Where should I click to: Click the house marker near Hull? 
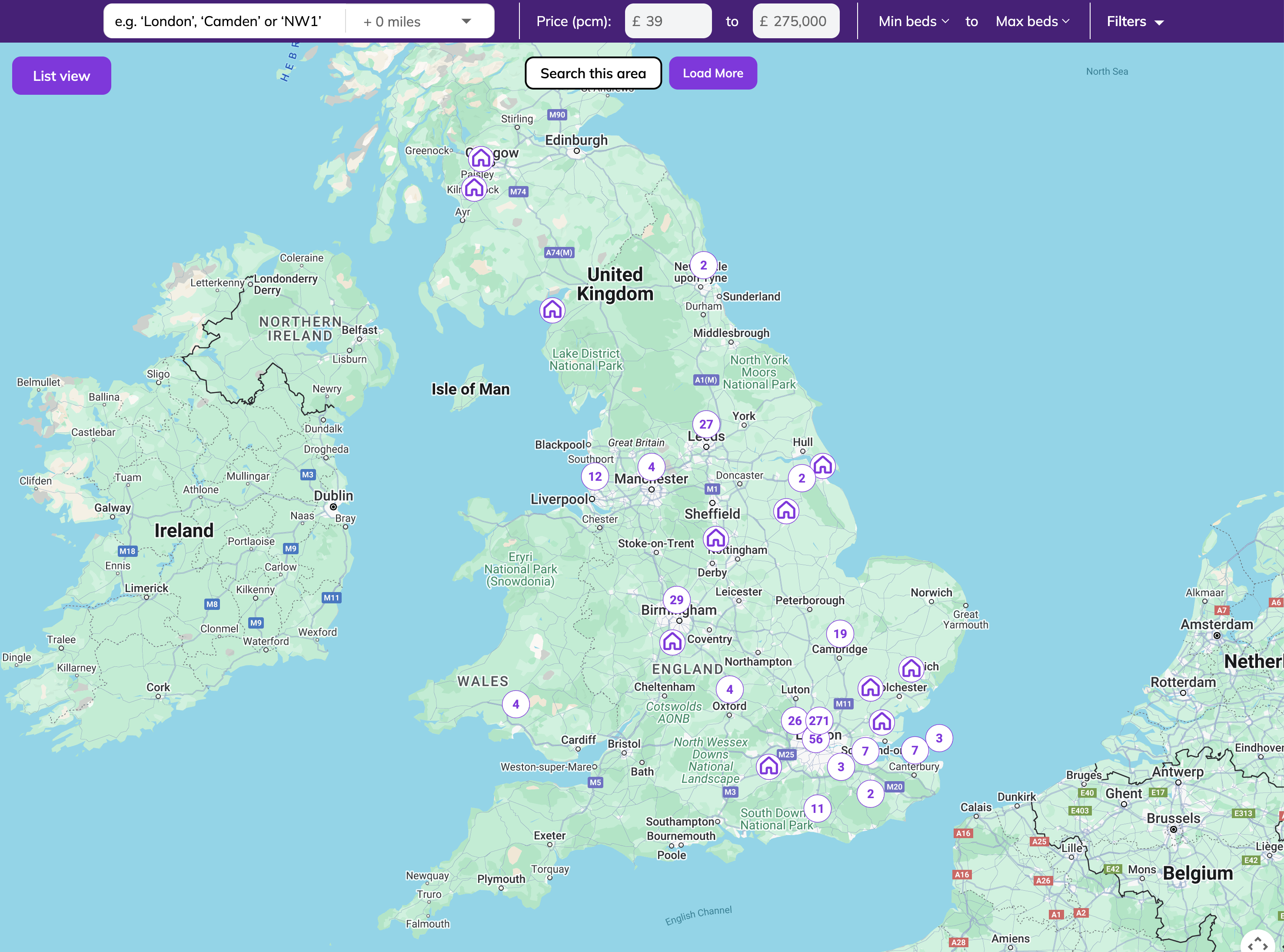822,465
